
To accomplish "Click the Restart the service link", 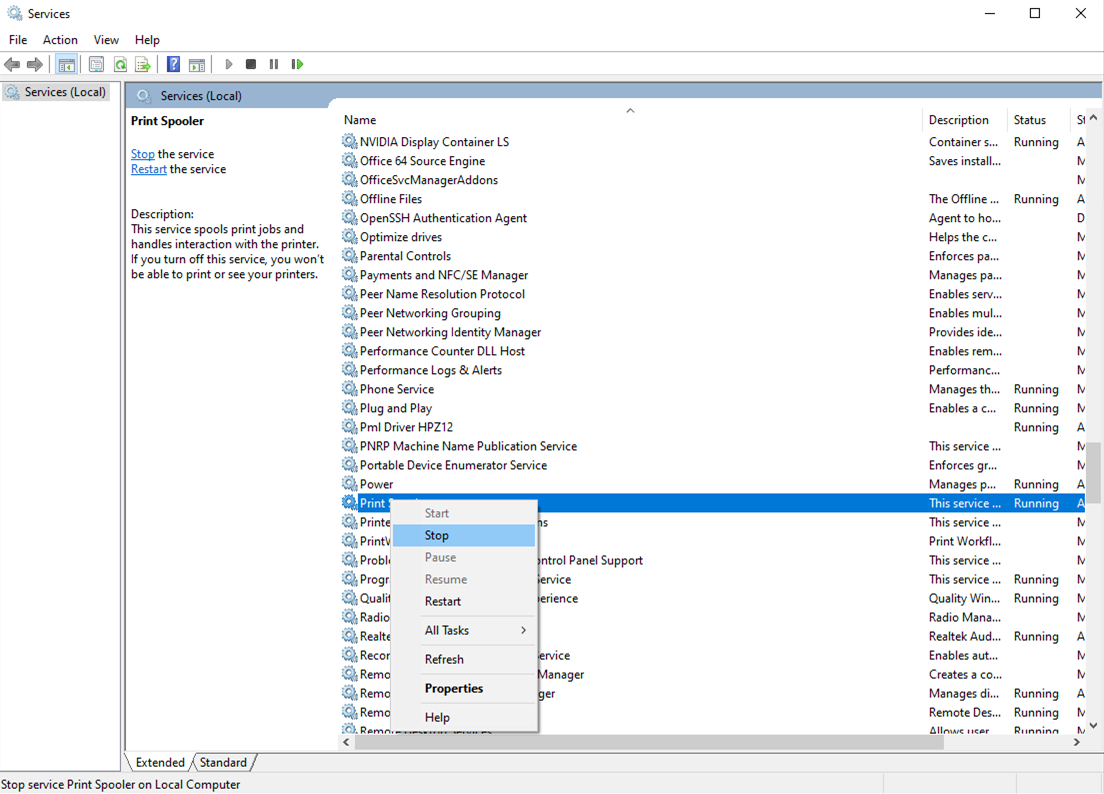I will (x=149, y=169).
